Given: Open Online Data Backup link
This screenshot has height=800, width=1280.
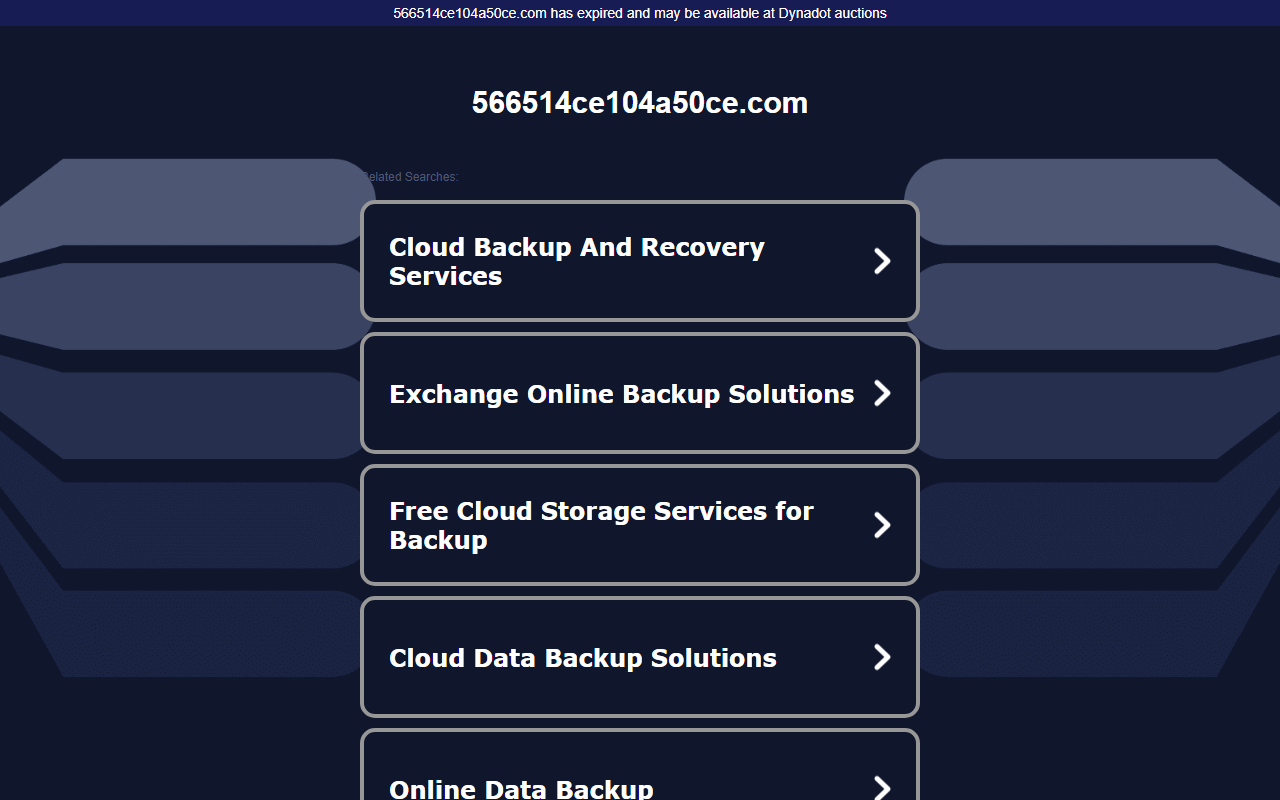Looking at the screenshot, I should (639, 765).
